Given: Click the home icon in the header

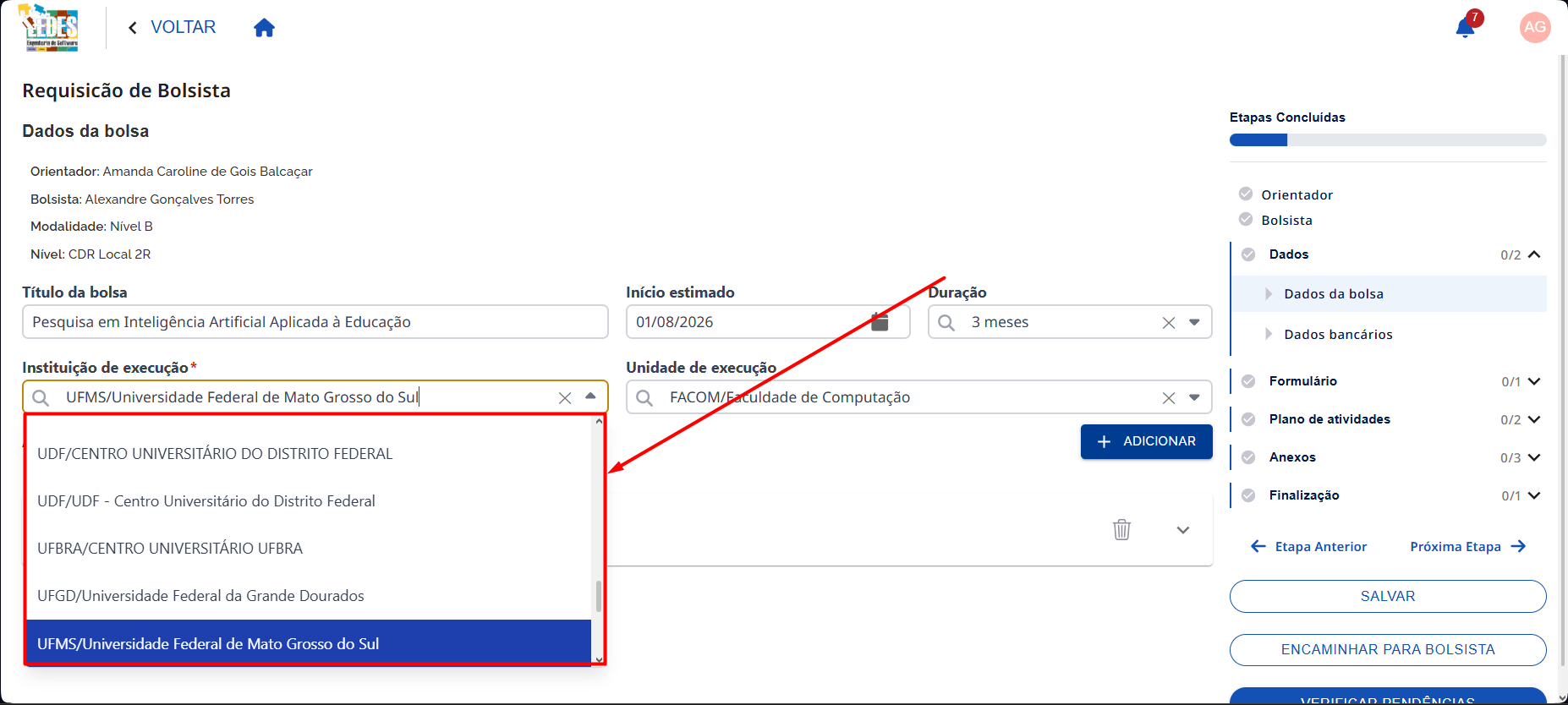Looking at the screenshot, I should click(264, 28).
